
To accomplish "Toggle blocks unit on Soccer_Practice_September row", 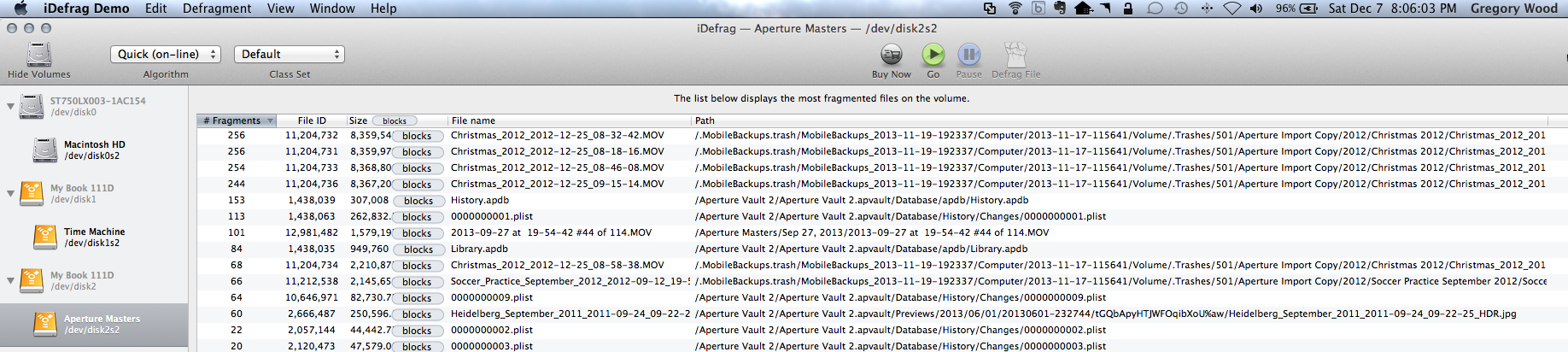I will coord(417,282).
